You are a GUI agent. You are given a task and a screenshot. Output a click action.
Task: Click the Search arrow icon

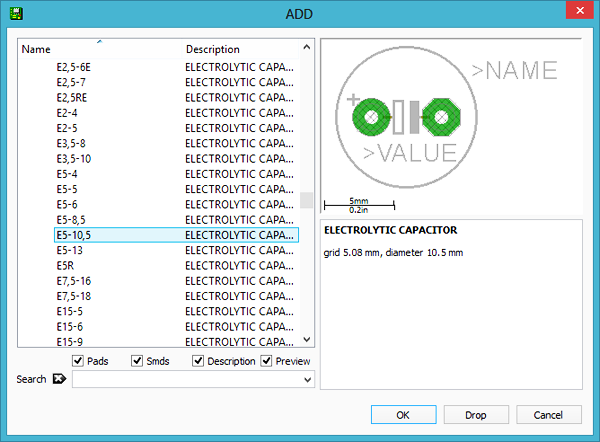[59, 379]
